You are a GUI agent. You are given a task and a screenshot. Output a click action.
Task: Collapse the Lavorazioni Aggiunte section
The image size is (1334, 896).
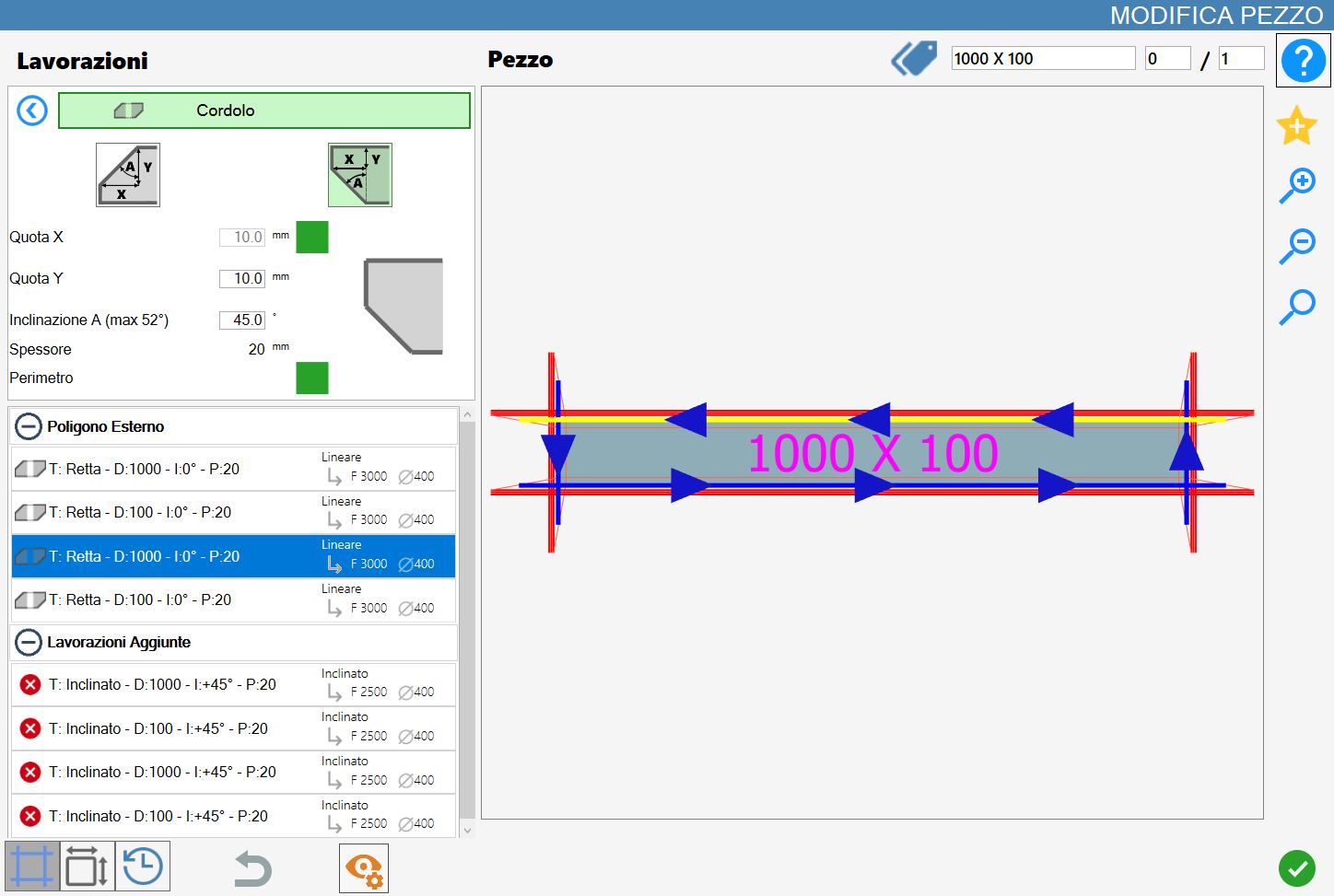(x=29, y=642)
